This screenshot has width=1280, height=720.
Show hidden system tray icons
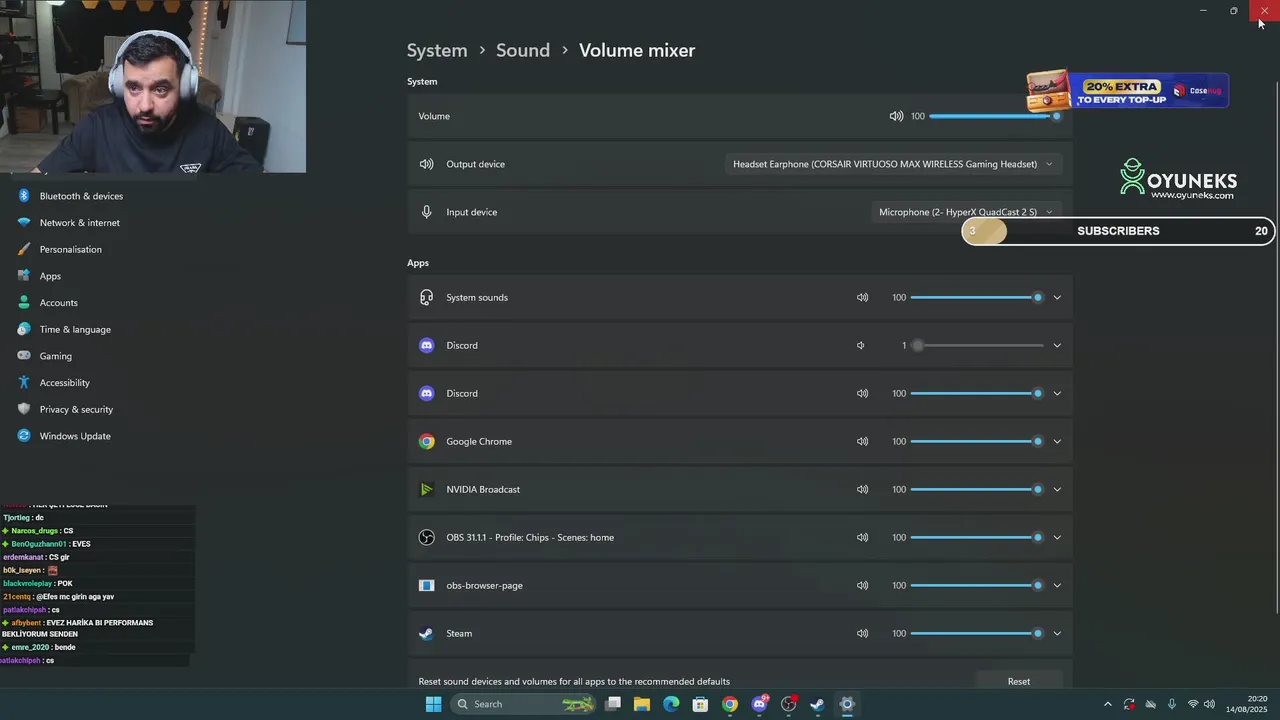pyautogui.click(x=1107, y=704)
